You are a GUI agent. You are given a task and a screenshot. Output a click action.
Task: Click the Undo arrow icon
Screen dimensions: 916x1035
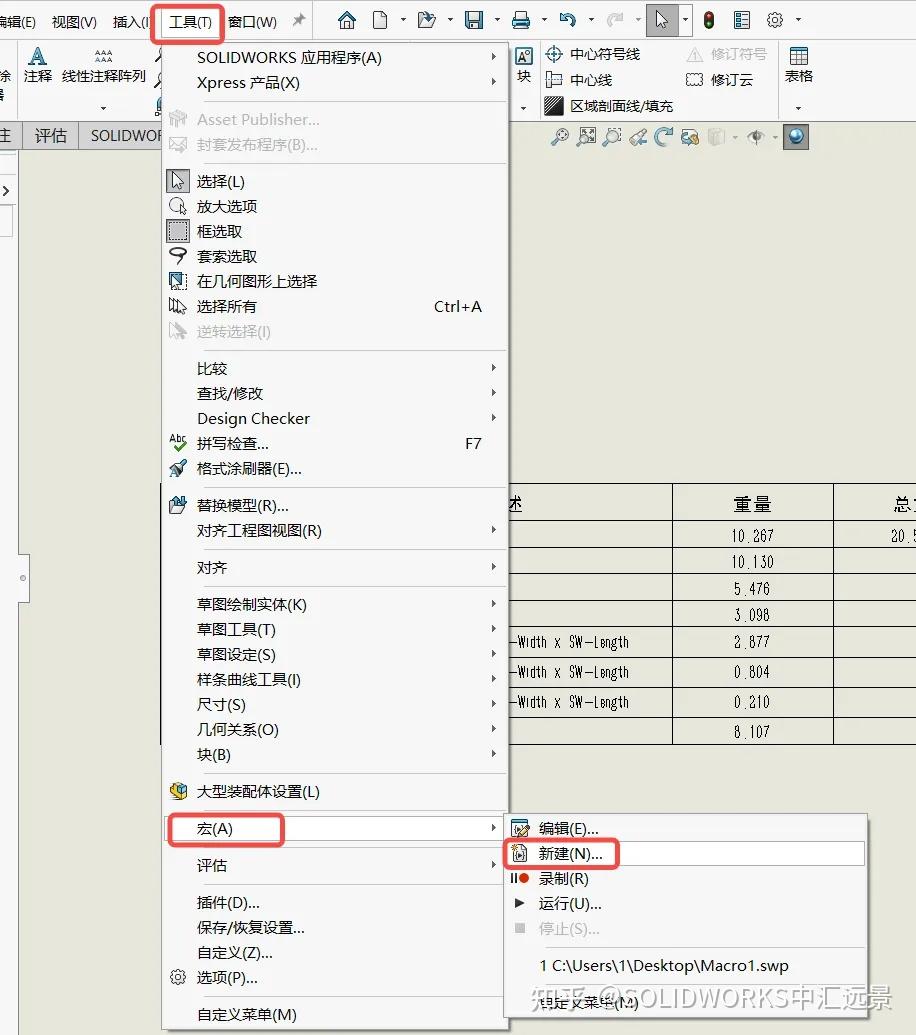click(x=568, y=20)
